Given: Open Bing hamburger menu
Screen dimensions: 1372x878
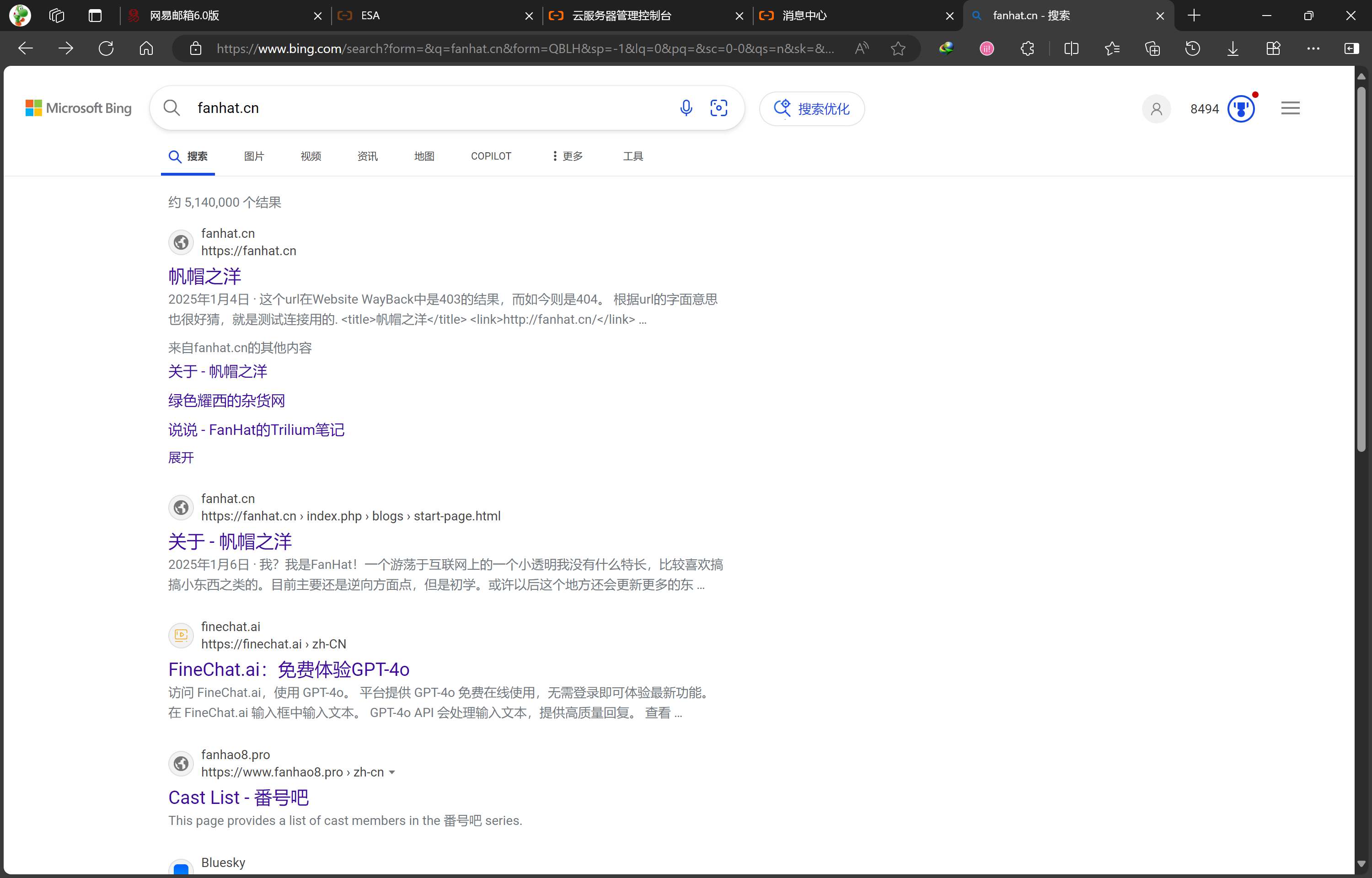Looking at the screenshot, I should tap(1291, 108).
